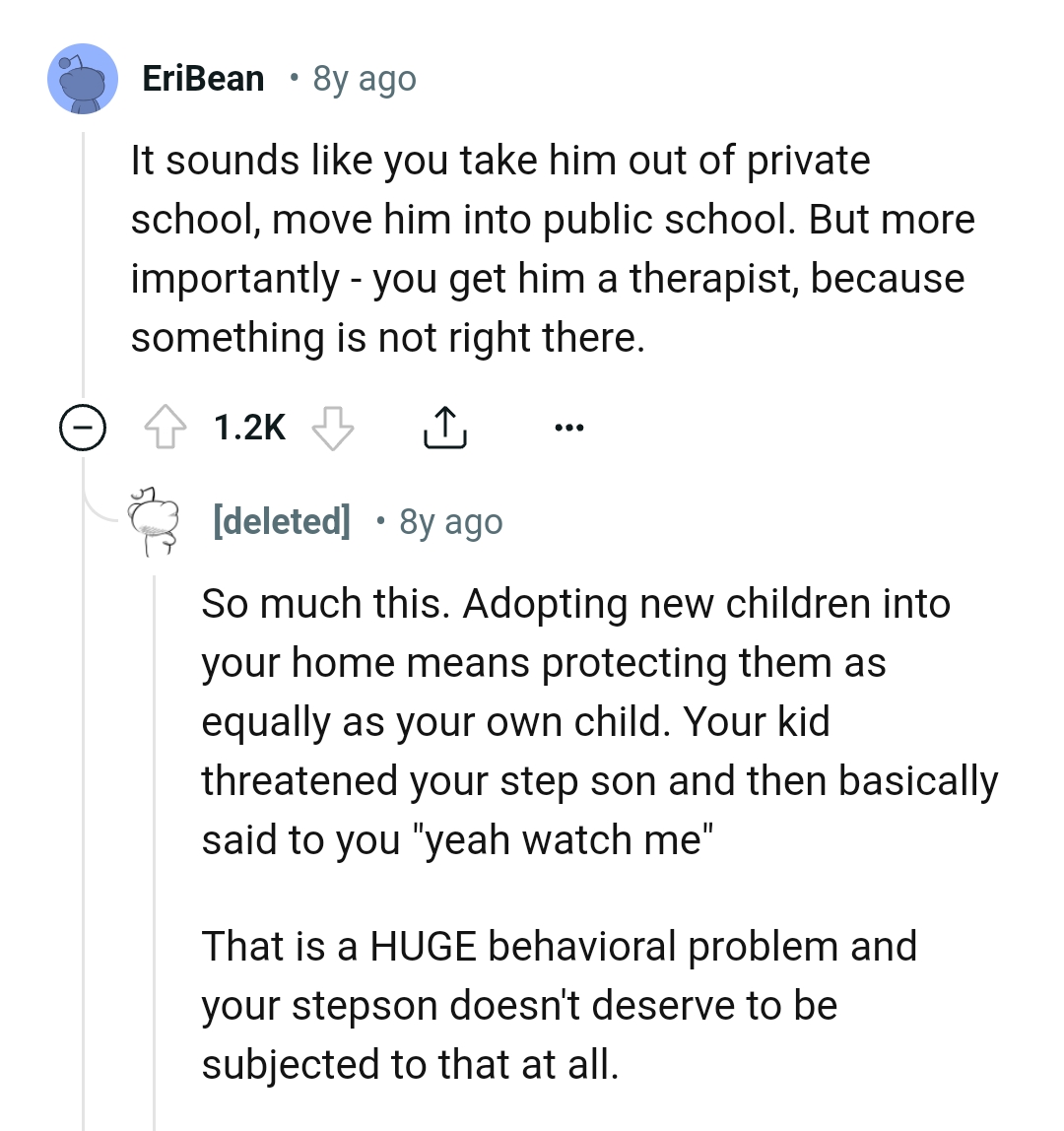Open the three-dot overflow menu
The width and height of the screenshot is (1064, 1131).
[569, 427]
